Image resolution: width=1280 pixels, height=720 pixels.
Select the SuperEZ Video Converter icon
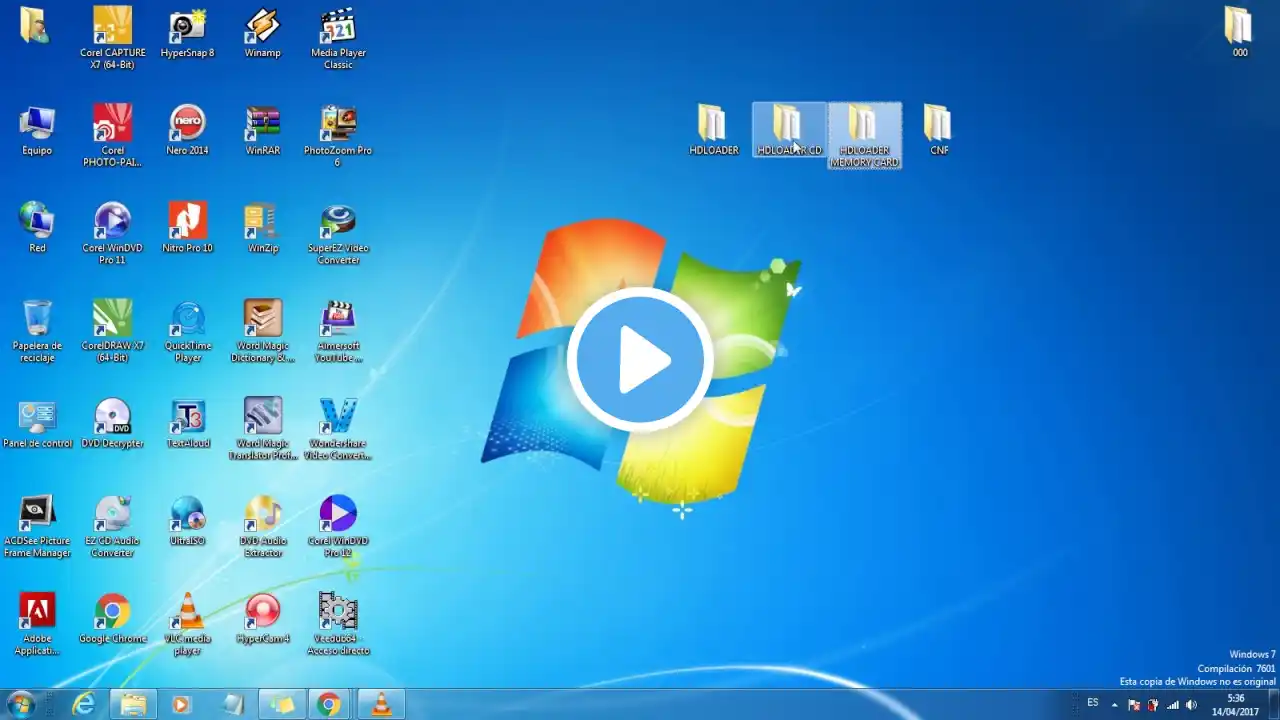[x=338, y=233]
